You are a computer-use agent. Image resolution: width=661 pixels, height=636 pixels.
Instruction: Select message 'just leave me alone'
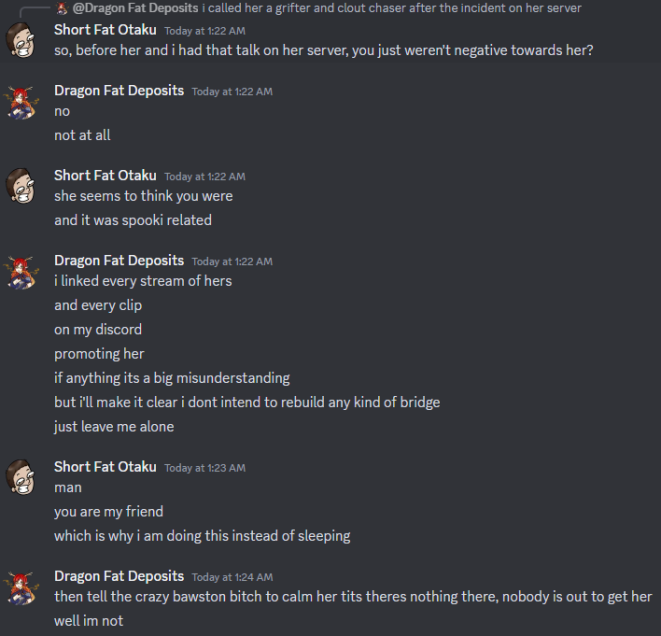coord(114,427)
